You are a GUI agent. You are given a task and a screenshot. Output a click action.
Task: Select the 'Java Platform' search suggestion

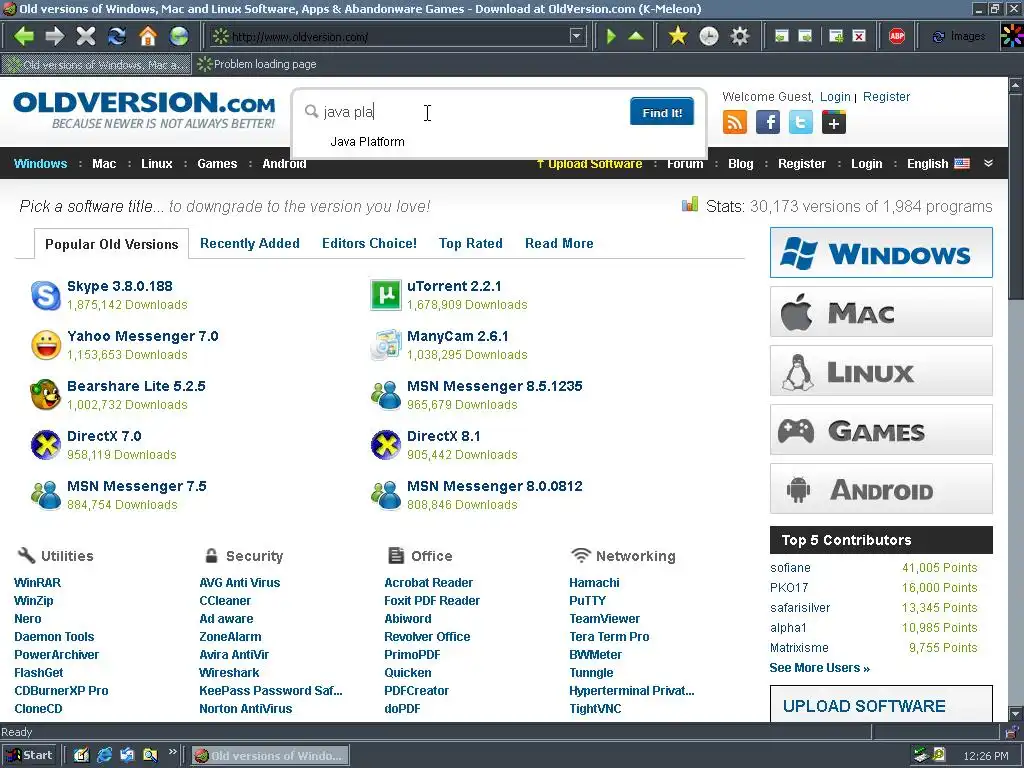367,142
